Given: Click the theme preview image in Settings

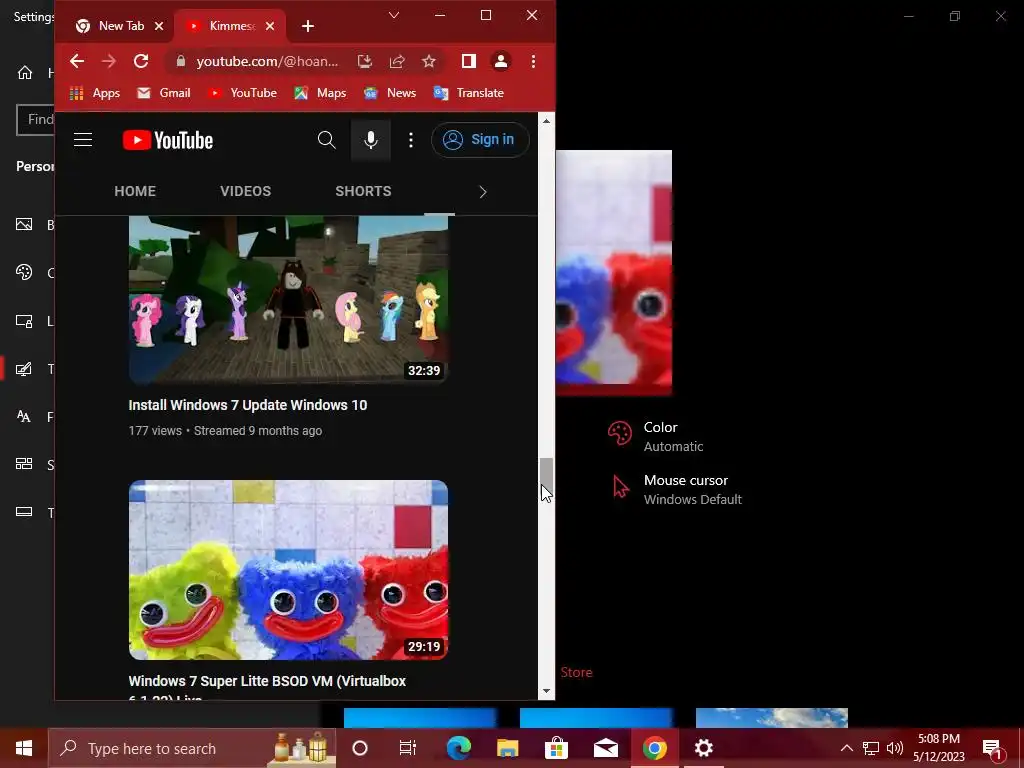Looking at the screenshot, I should click(x=614, y=272).
